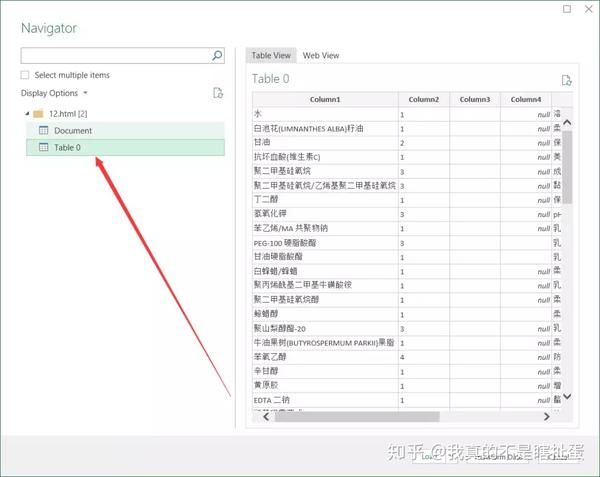
Task: Click the Column2 value 3 in 氢氧化钾 row
Action: tap(424, 214)
